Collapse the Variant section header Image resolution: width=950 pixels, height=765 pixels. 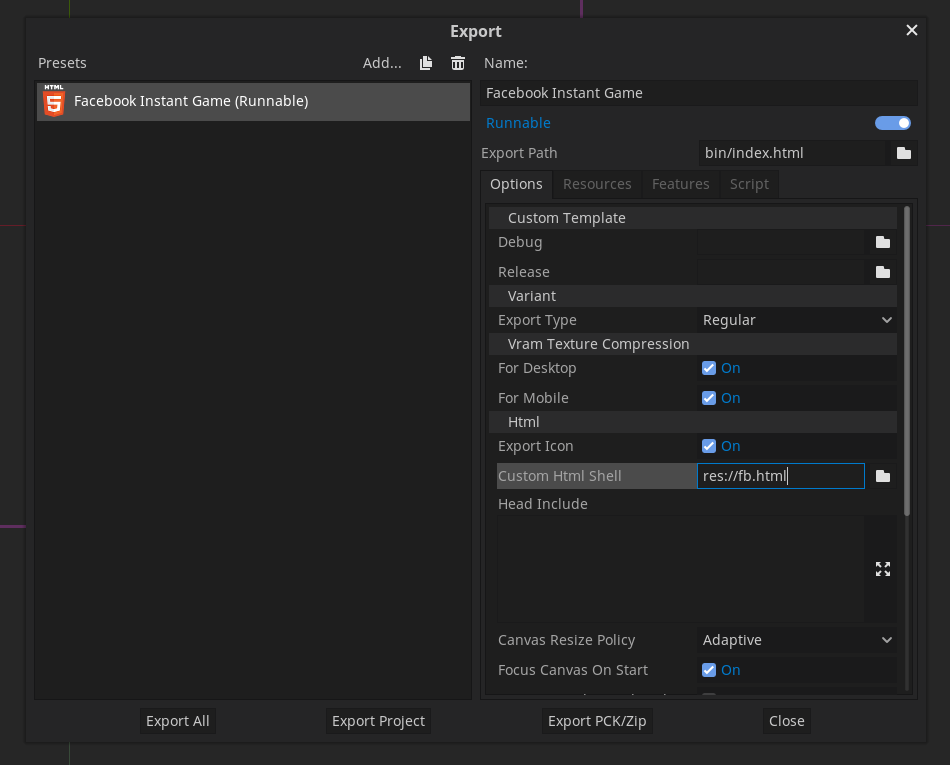click(693, 296)
